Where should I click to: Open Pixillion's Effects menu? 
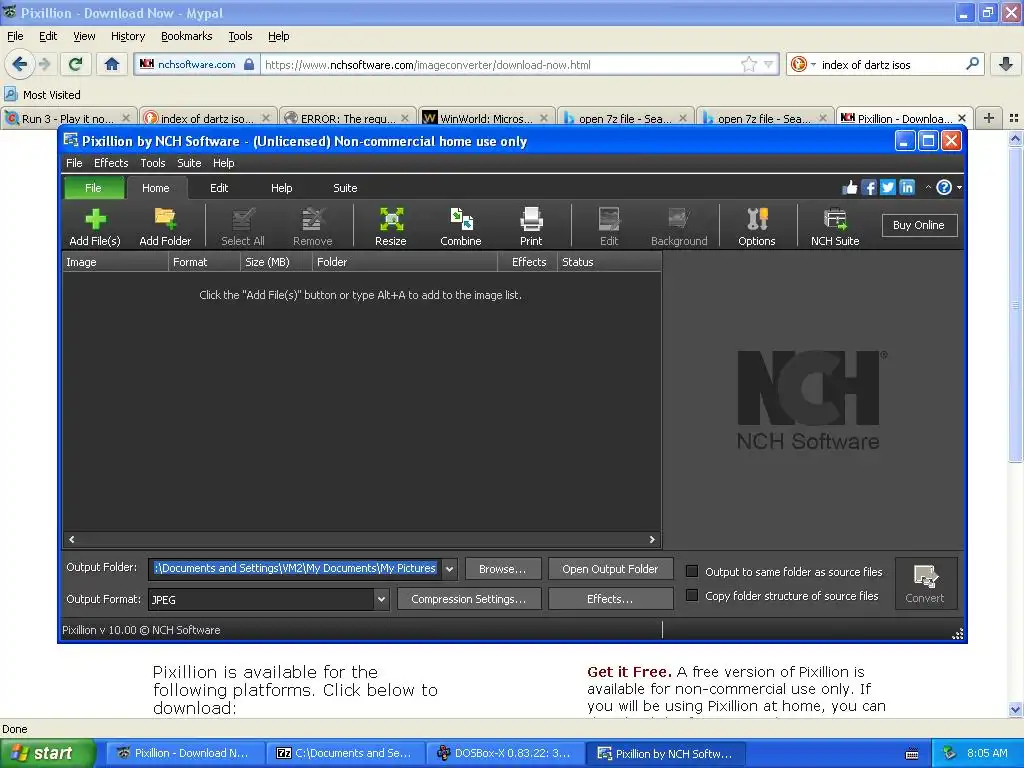(x=111, y=163)
